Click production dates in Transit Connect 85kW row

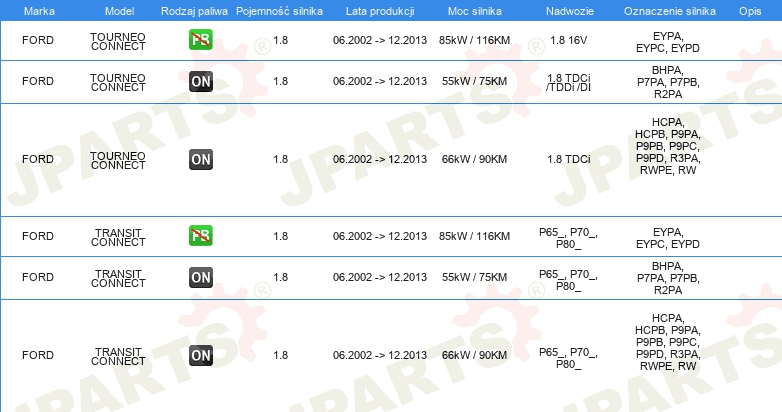pos(380,236)
